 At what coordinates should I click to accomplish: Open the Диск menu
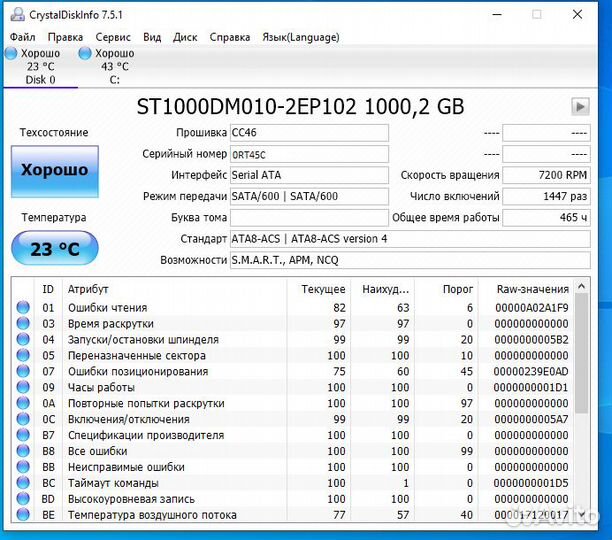click(x=185, y=37)
